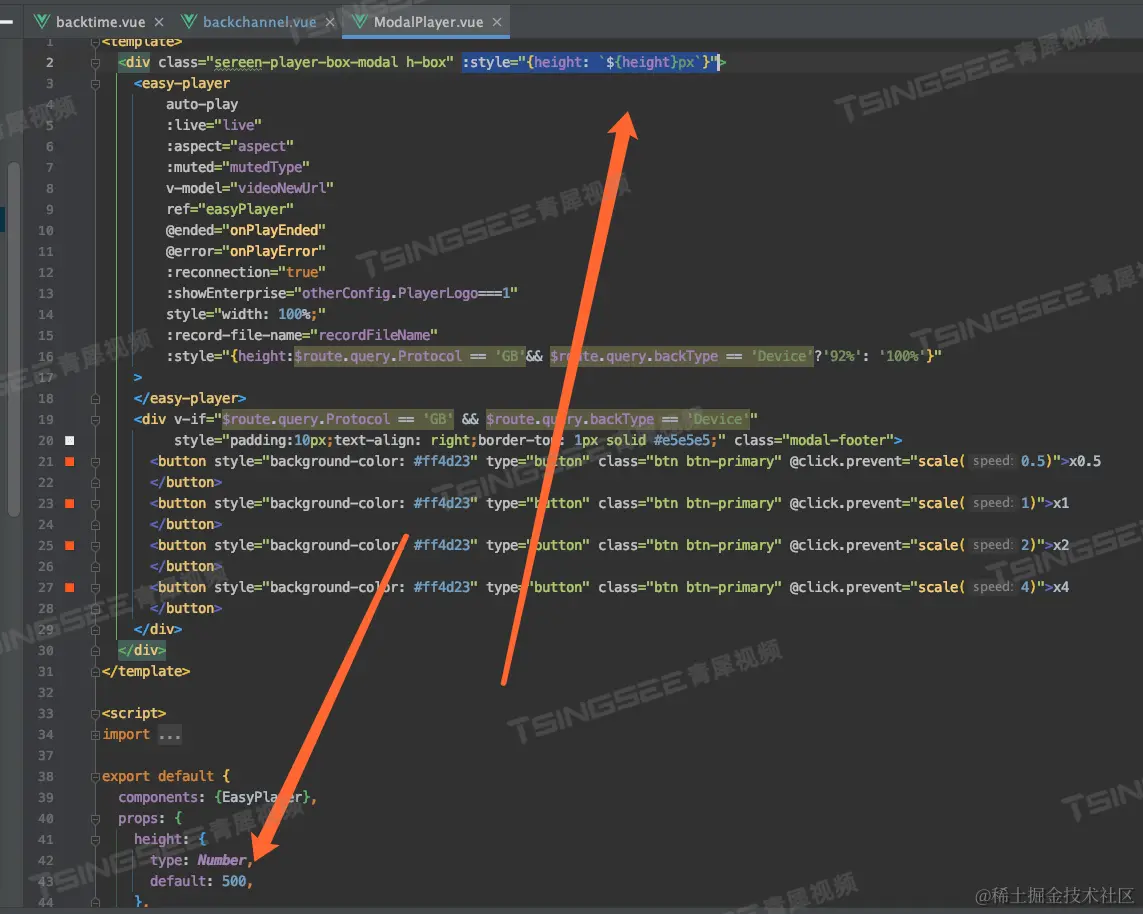Image resolution: width=1143 pixels, height=914 pixels.
Task: Click 'onPlayError' handler name
Action: (274, 251)
